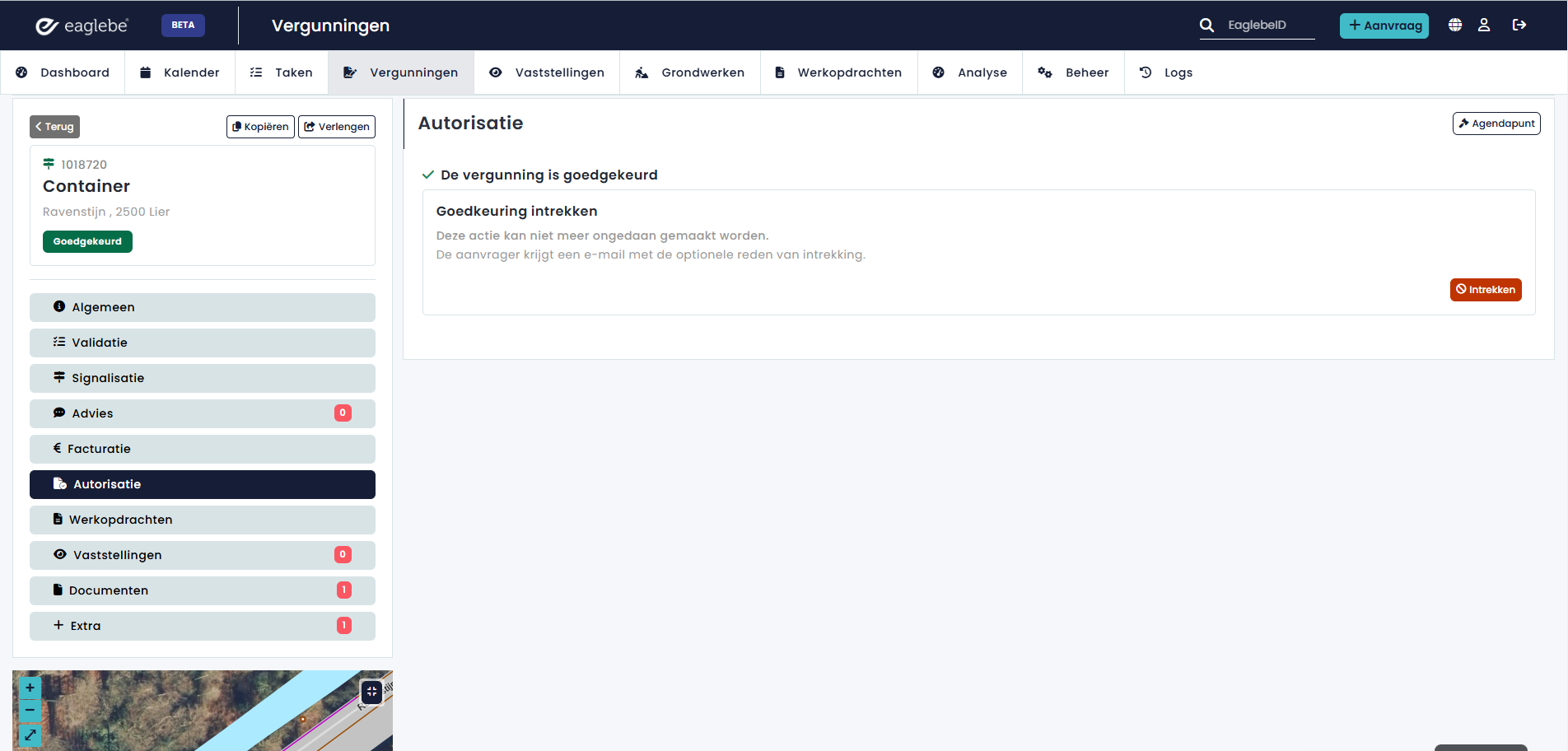Image resolution: width=1568 pixels, height=751 pixels.
Task: Open the Analyse tab
Action: click(970, 72)
